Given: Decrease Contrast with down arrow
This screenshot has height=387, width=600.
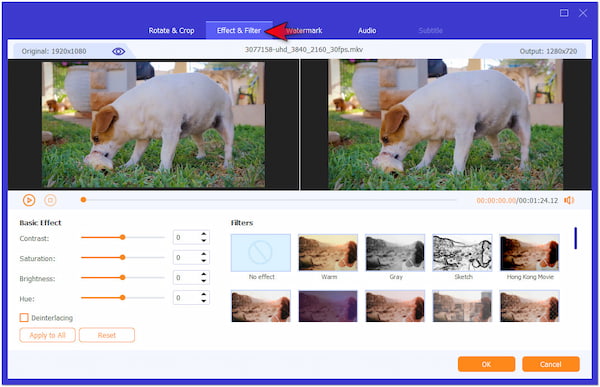Looking at the screenshot, I should click(x=204, y=241).
